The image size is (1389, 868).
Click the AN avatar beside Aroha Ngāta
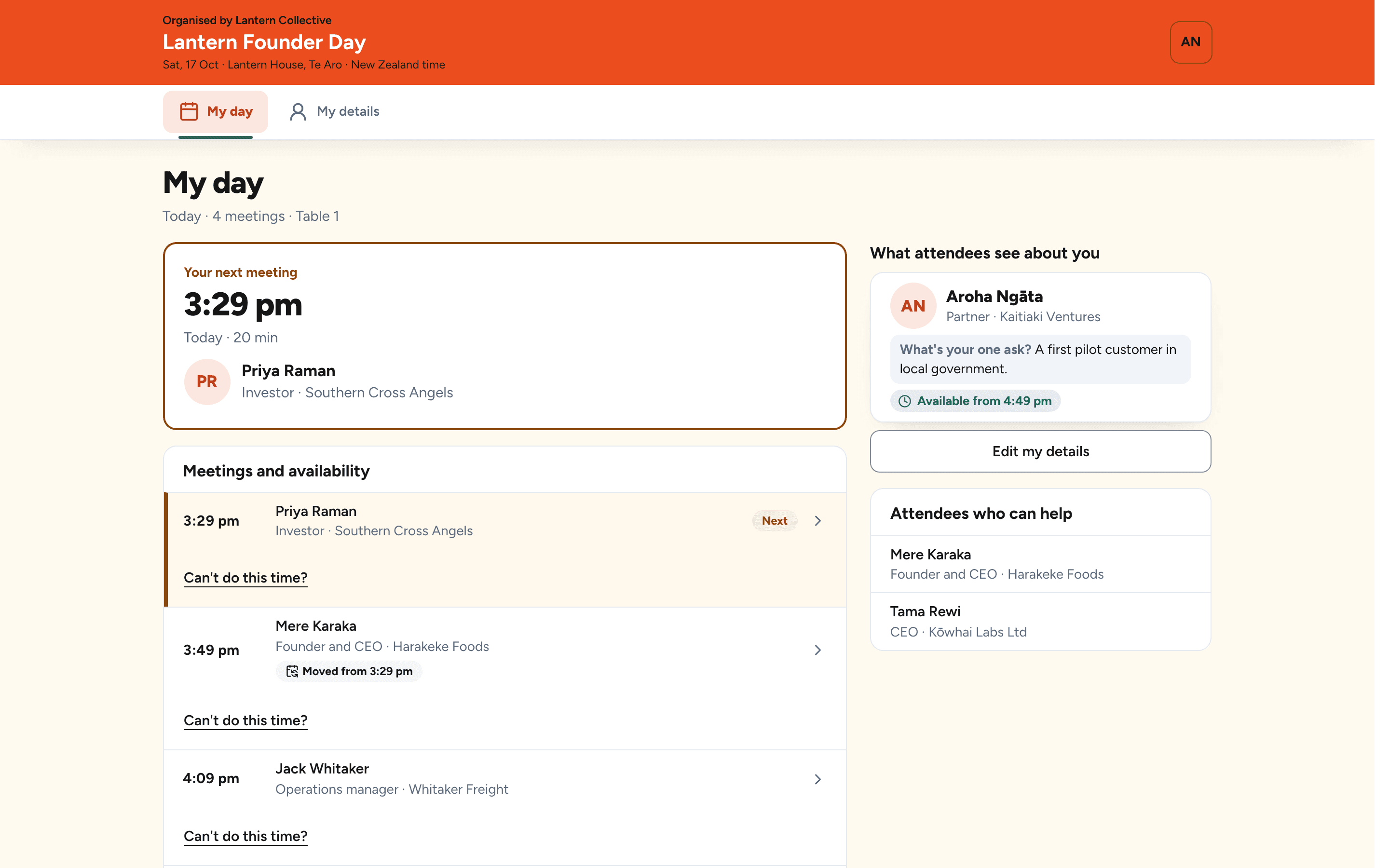pyautogui.click(x=912, y=306)
